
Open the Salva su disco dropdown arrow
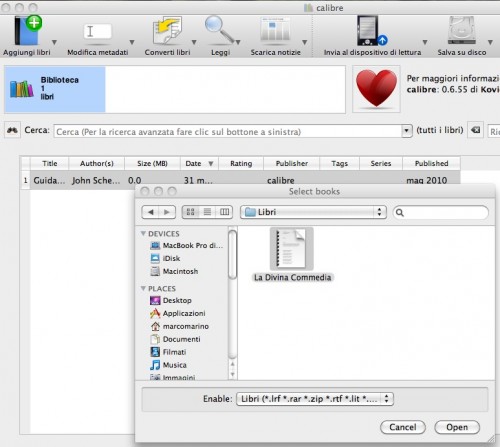click(x=490, y=42)
